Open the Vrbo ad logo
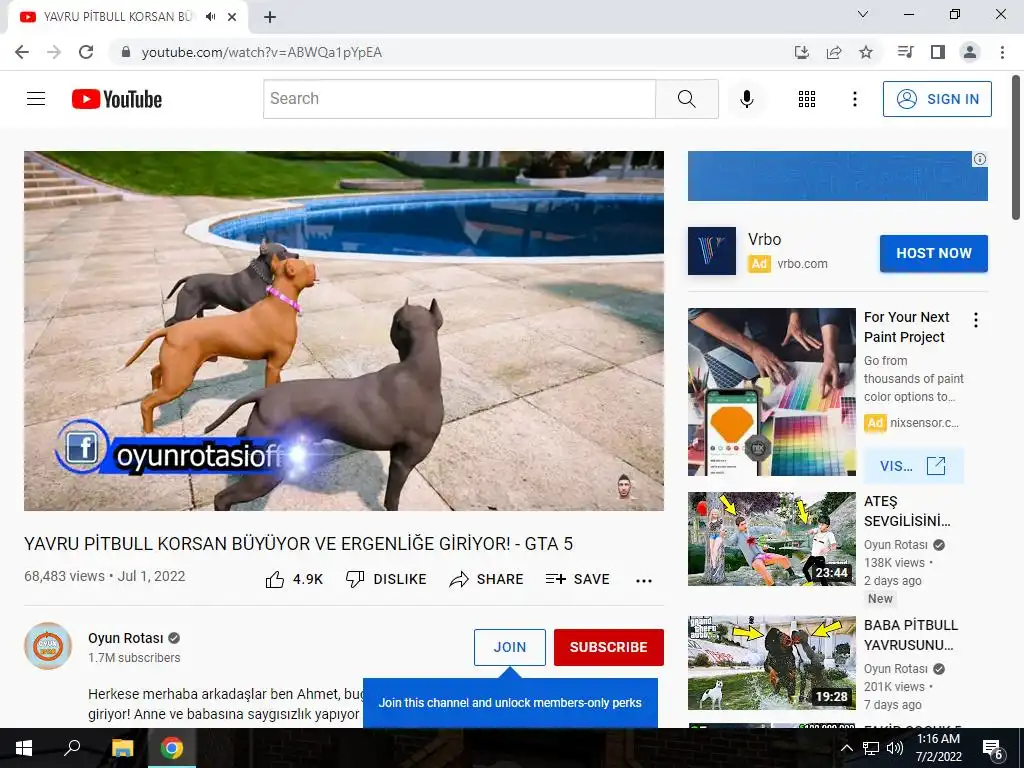 (712, 251)
